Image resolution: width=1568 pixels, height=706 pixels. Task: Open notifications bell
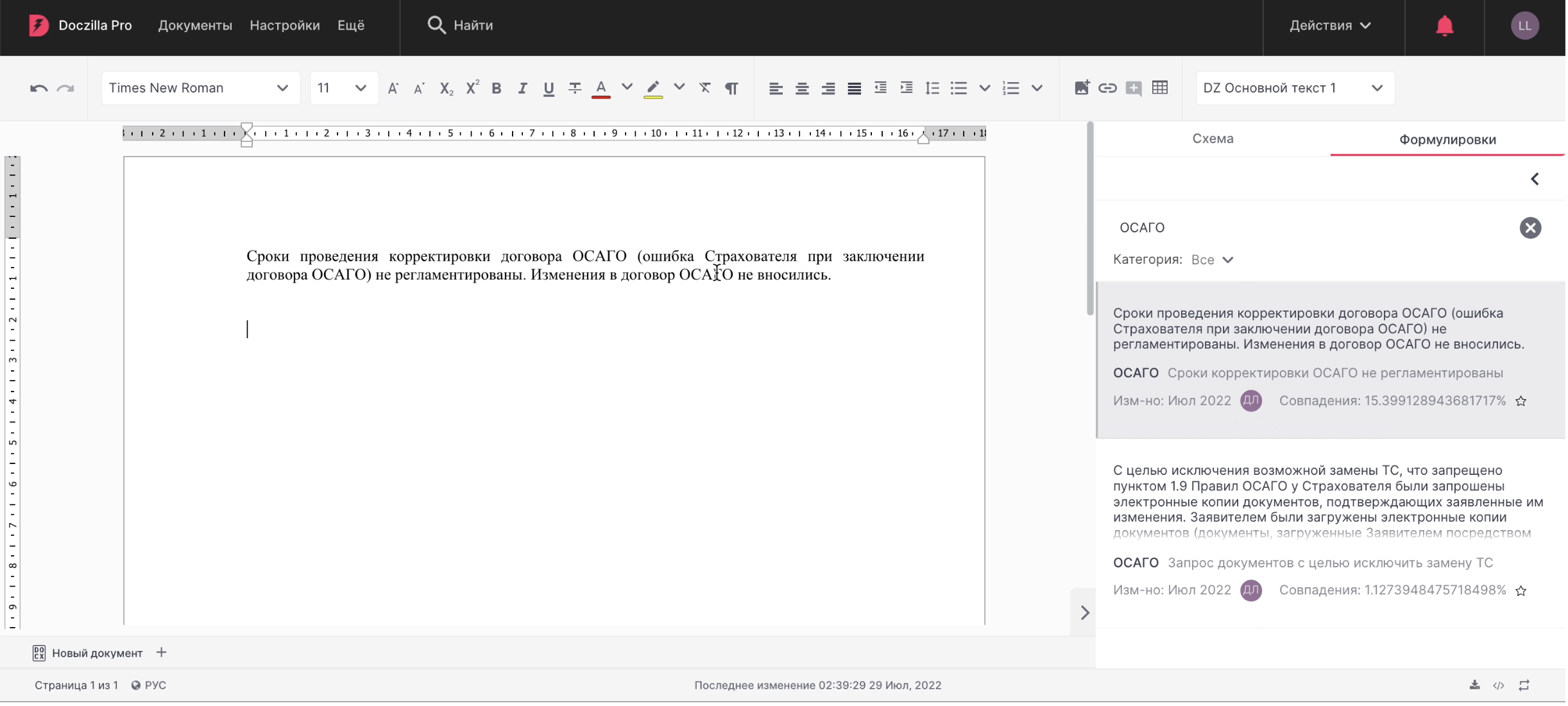(x=1446, y=26)
